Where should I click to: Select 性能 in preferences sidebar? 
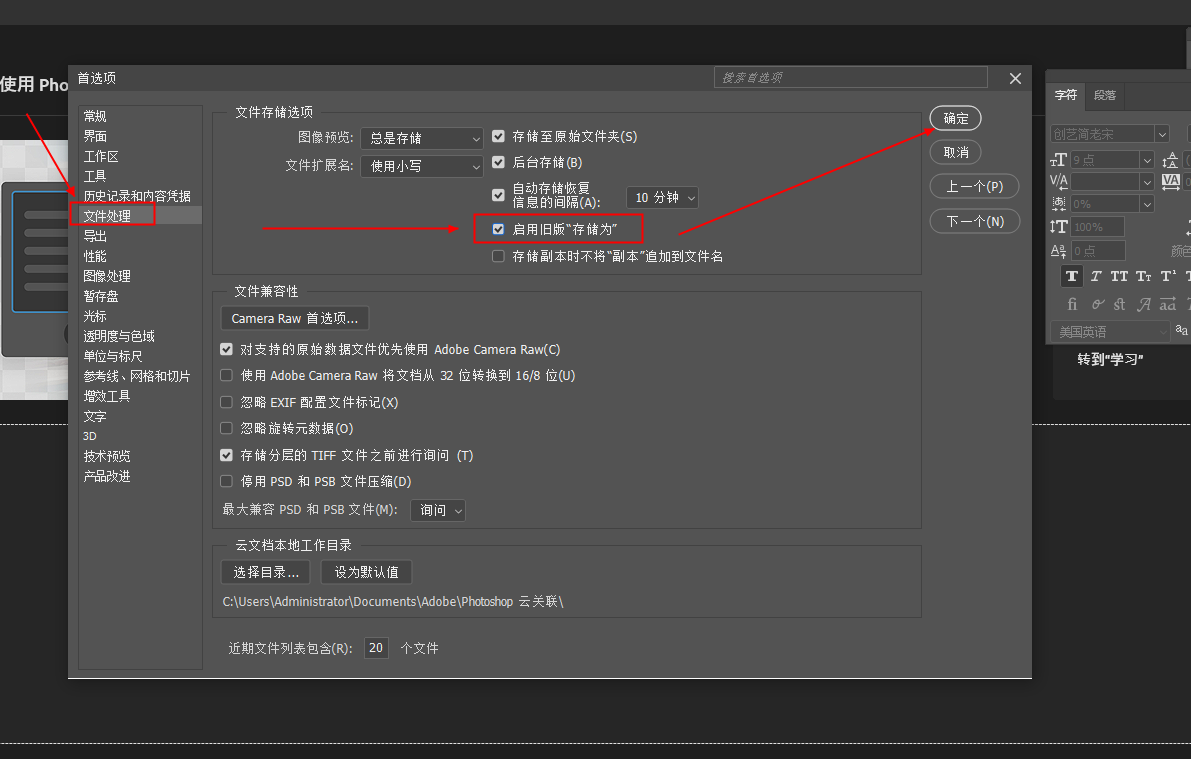(x=96, y=255)
